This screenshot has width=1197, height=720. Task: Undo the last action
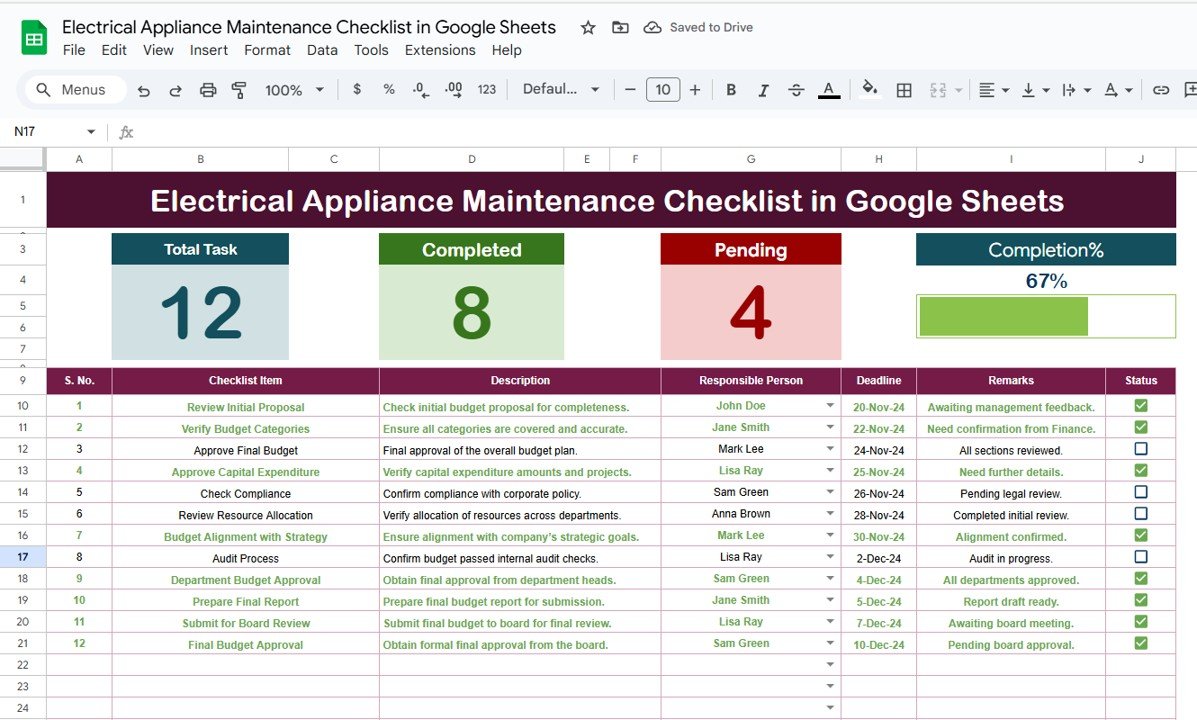144,90
